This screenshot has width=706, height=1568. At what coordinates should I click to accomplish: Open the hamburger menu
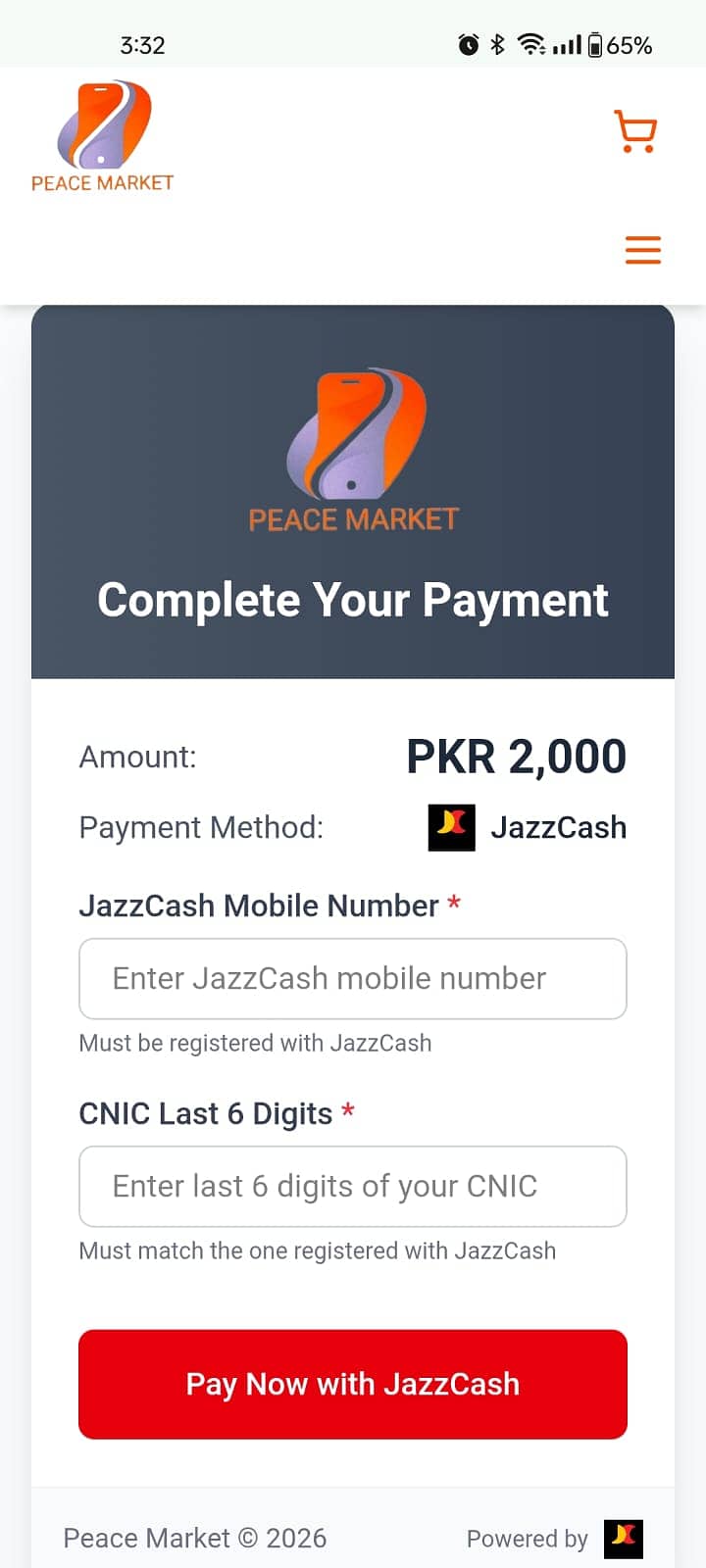643,250
